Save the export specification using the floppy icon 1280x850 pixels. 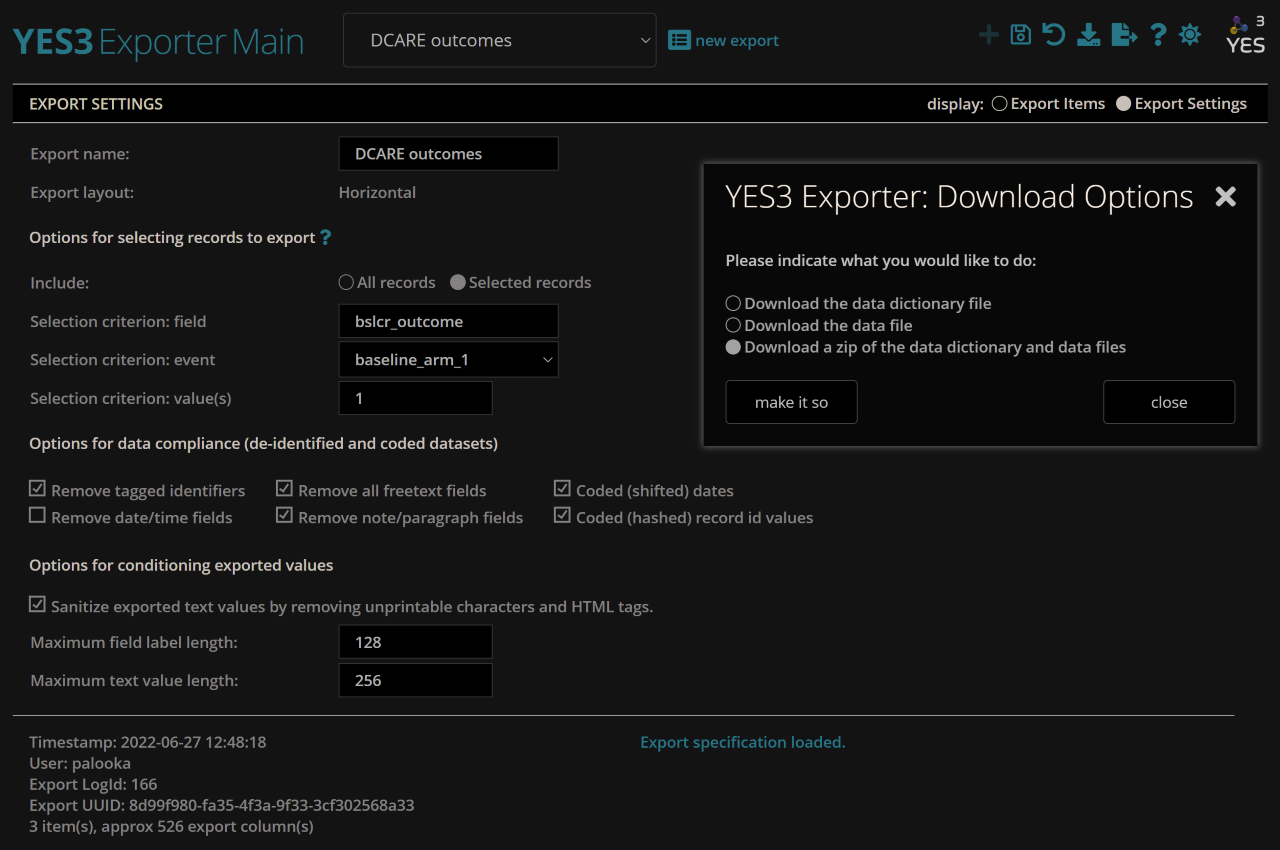[1020, 33]
